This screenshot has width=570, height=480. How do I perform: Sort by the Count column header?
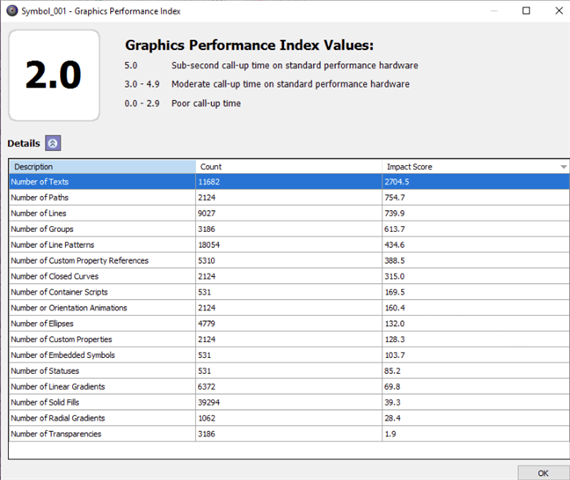[x=289, y=167]
